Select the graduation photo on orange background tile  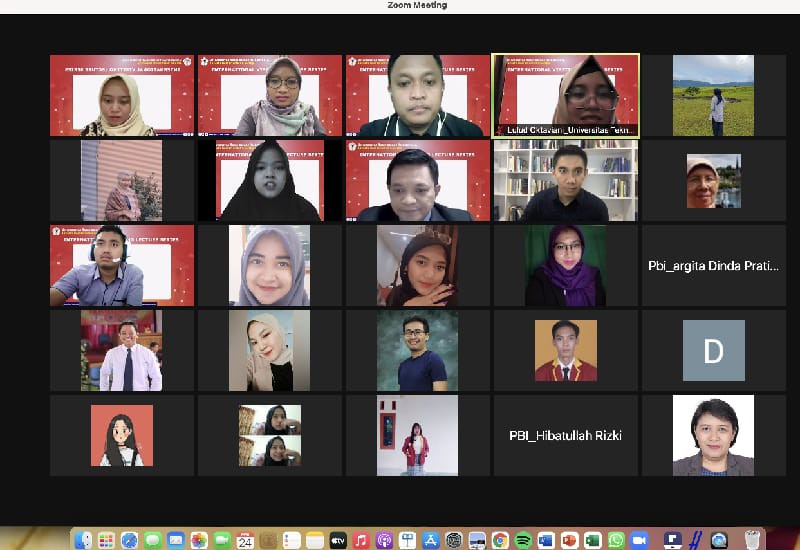tap(565, 351)
